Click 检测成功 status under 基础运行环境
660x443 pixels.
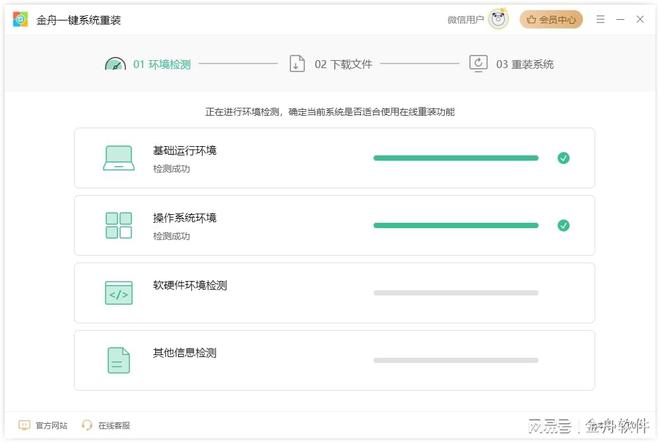(171, 169)
